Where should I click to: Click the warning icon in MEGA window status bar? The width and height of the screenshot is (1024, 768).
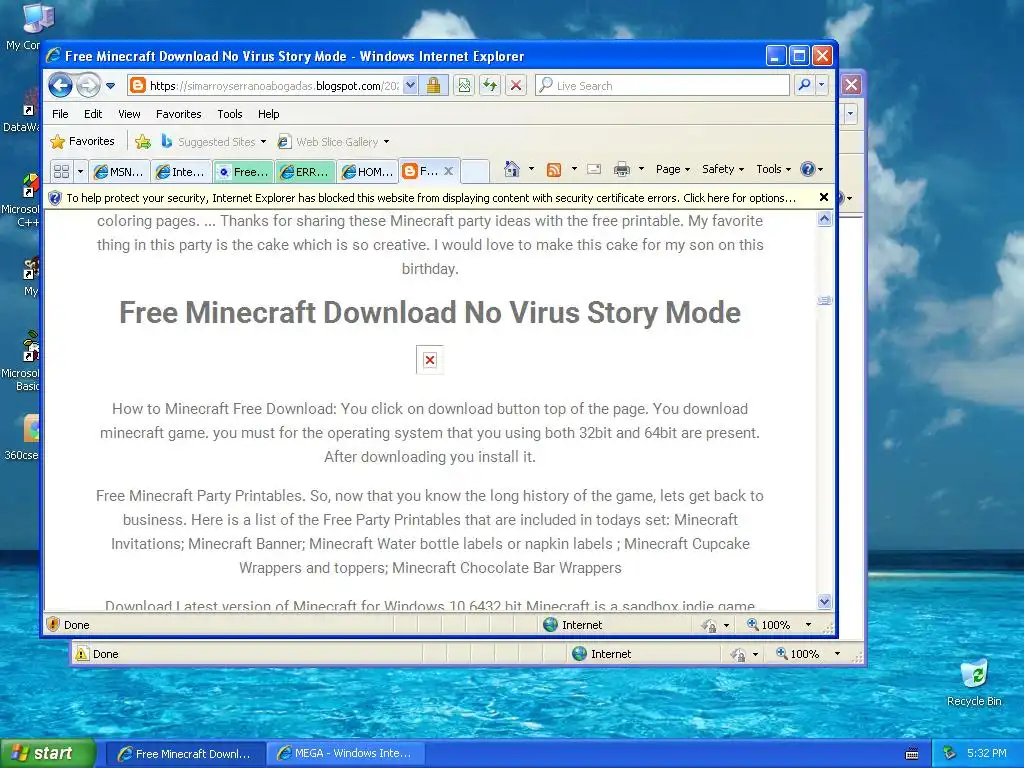pos(82,654)
